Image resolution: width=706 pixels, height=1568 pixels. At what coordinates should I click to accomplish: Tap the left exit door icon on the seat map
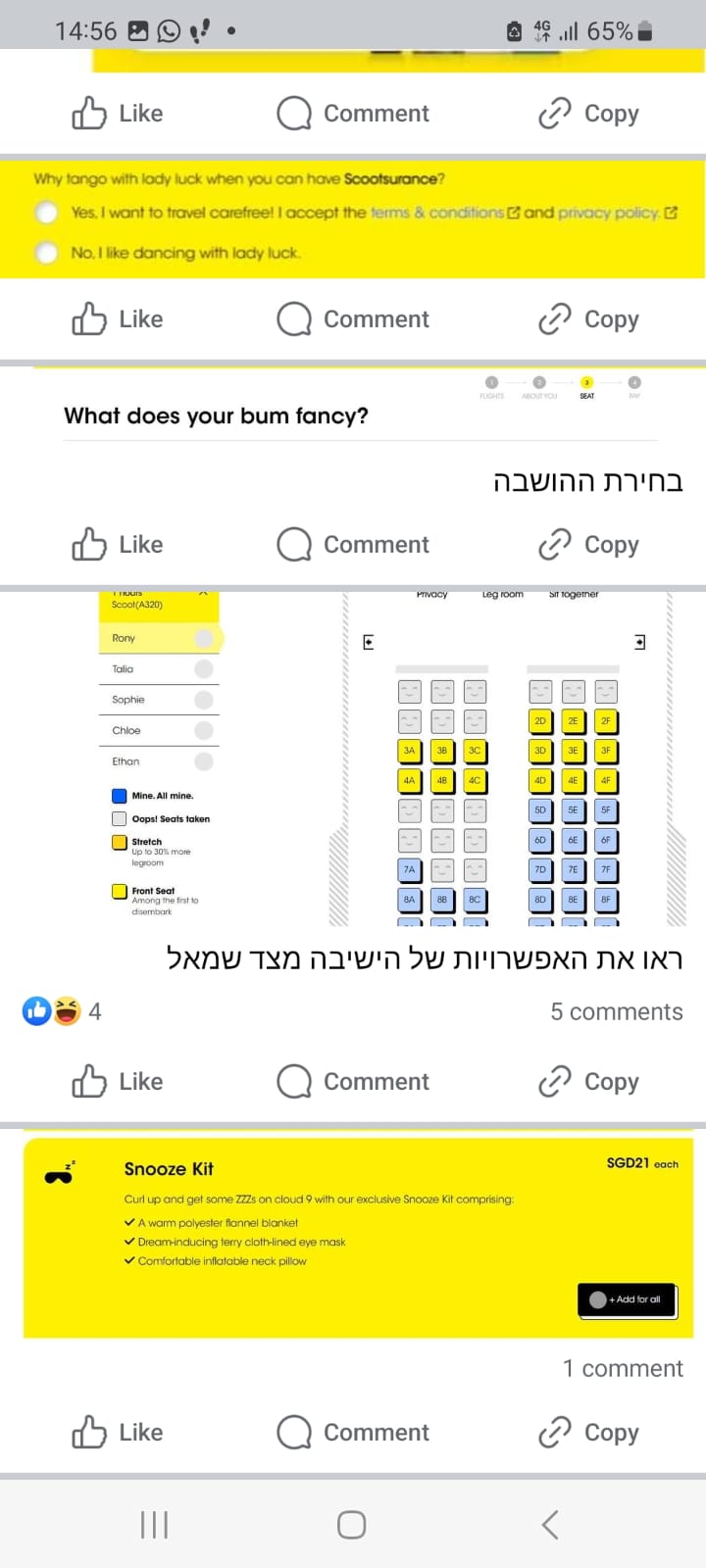pos(368,641)
